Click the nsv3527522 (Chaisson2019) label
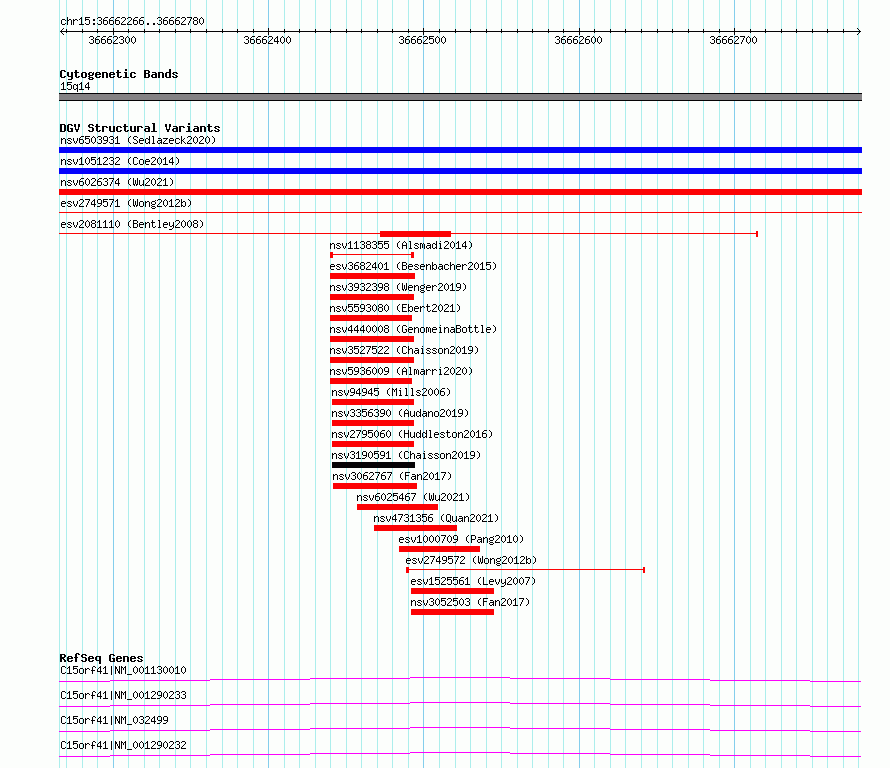Image resolution: width=890 pixels, height=768 pixels. [404, 350]
